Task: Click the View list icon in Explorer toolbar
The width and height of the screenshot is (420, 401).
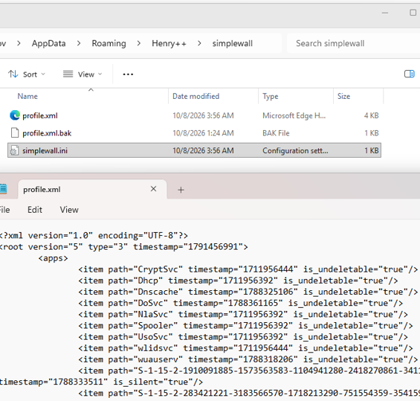Action: 68,74
